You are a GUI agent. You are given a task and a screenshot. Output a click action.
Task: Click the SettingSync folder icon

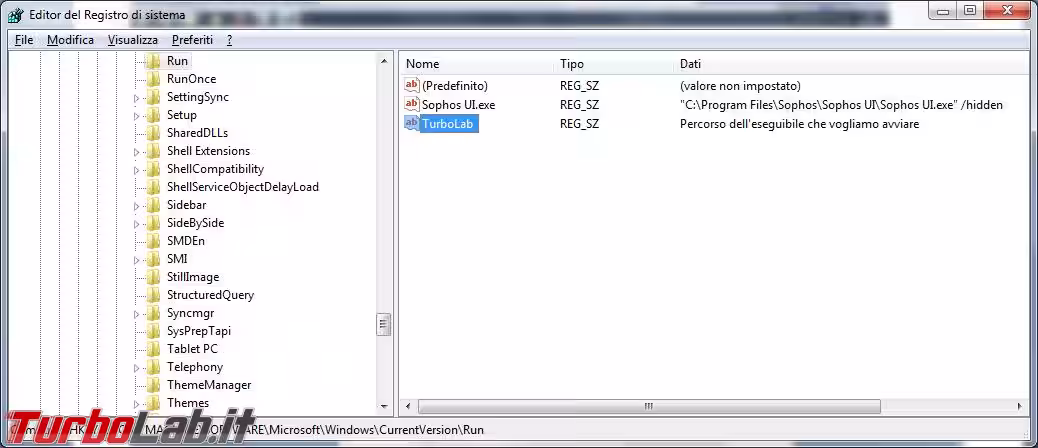[x=154, y=97]
